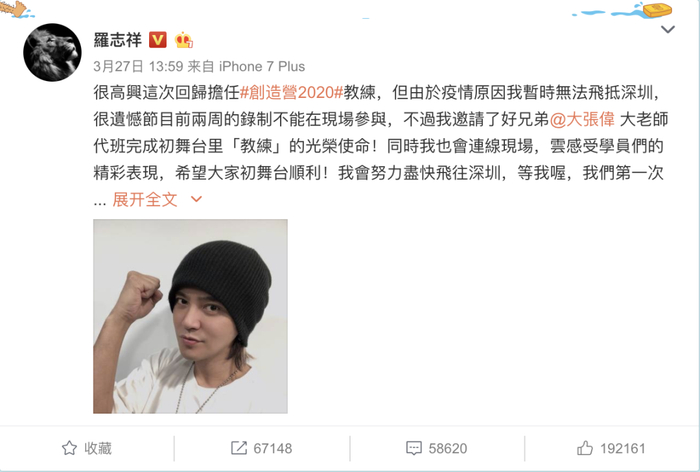700x472 pixels.
Task: Open comments count 58620
Action: pos(448,448)
